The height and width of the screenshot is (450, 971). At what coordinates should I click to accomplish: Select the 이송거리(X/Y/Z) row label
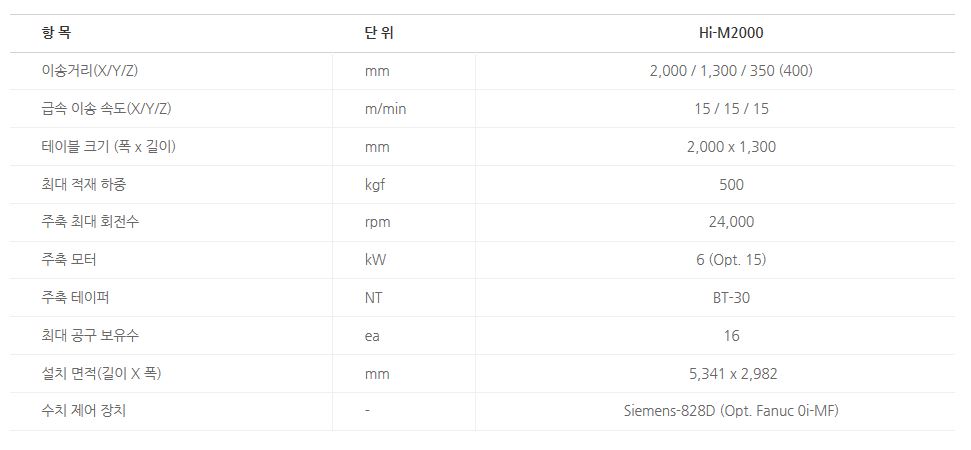tap(95, 71)
